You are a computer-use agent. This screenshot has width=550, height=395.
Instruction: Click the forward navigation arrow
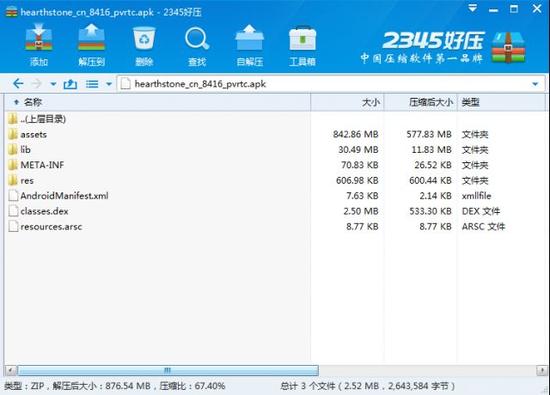point(36,84)
